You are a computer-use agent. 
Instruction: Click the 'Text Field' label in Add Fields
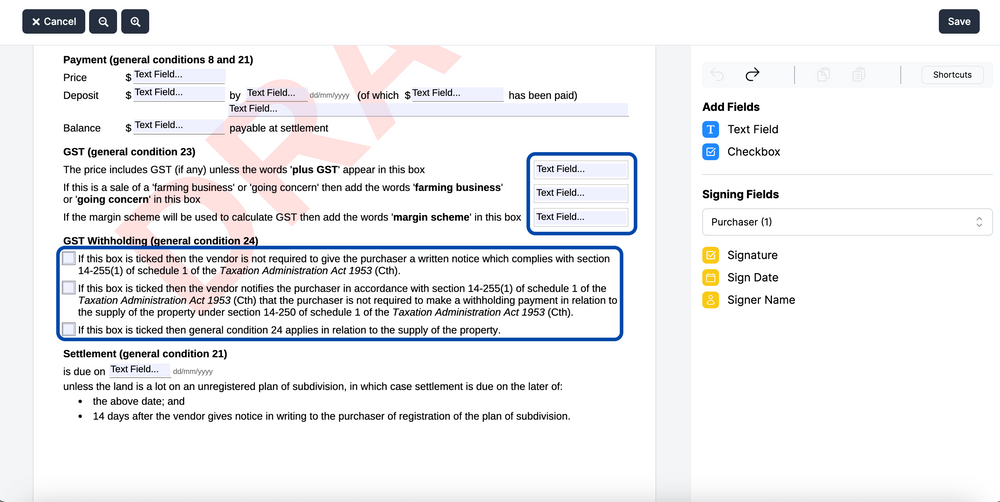[753, 129]
